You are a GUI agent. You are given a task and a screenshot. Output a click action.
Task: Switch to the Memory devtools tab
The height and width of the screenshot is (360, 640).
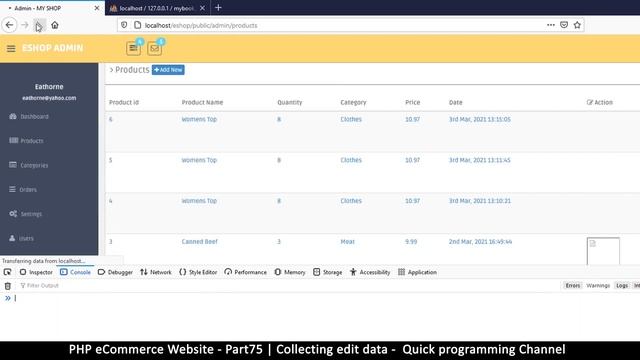(x=290, y=272)
